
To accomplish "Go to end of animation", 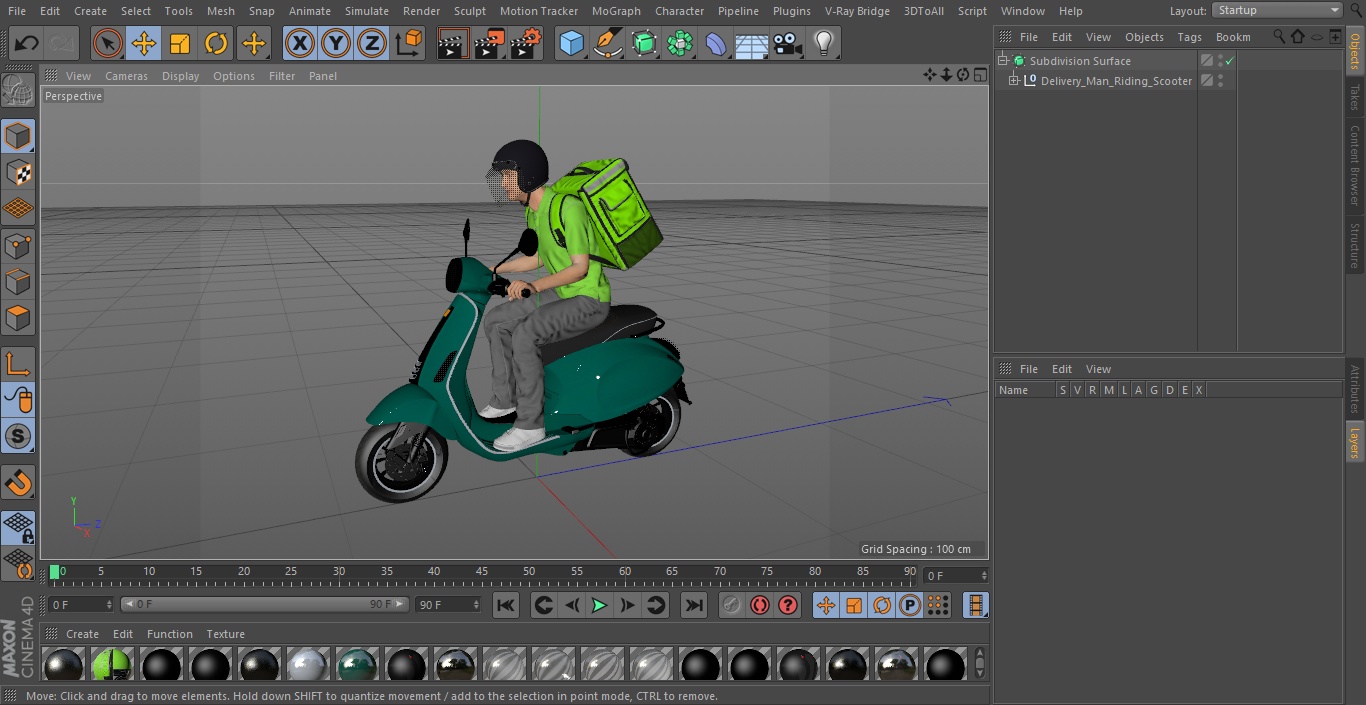I will click(694, 605).
